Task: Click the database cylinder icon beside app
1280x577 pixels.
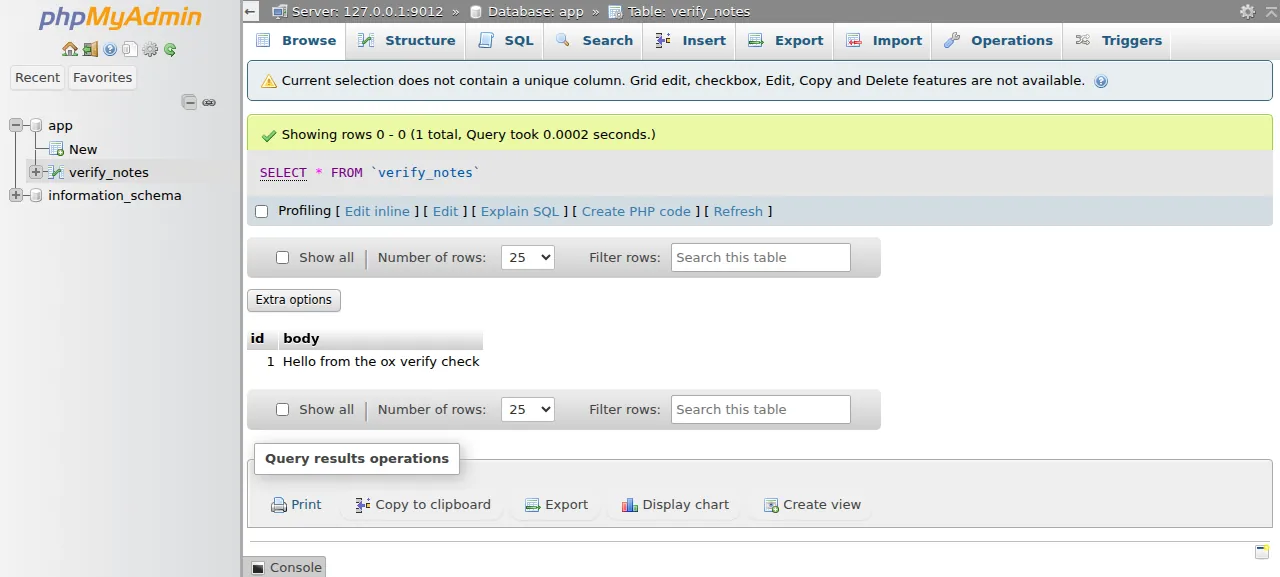Action: coord(36,125)
